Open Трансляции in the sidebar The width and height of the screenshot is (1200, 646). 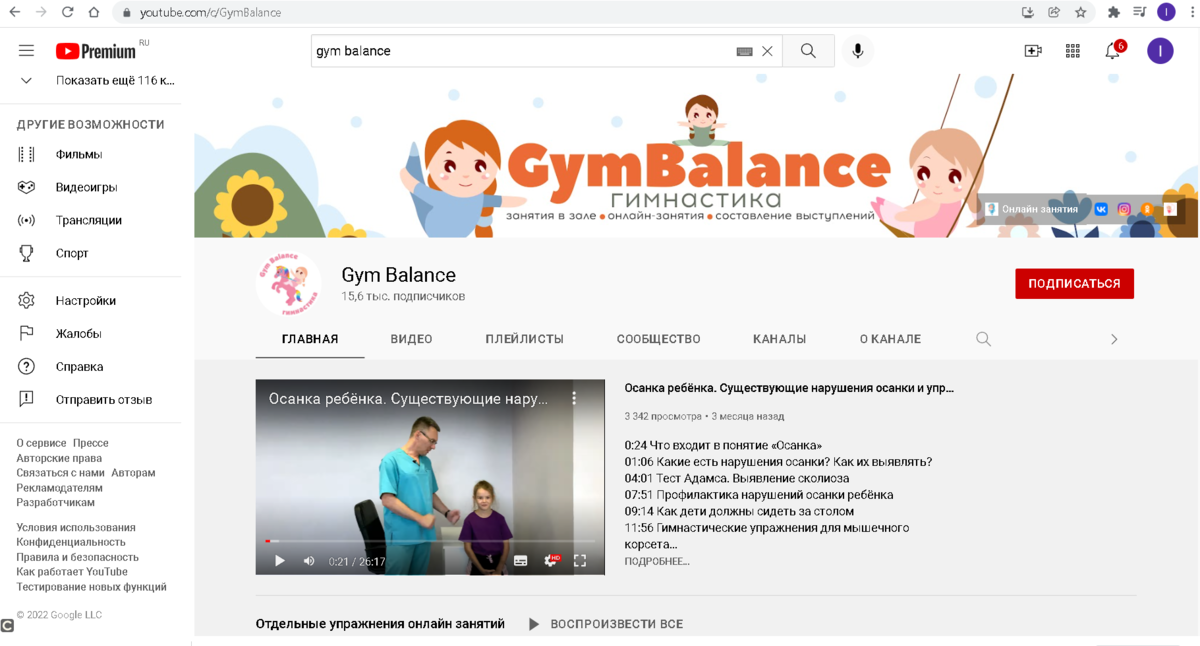pyautogui.click(x=91, y=220)
